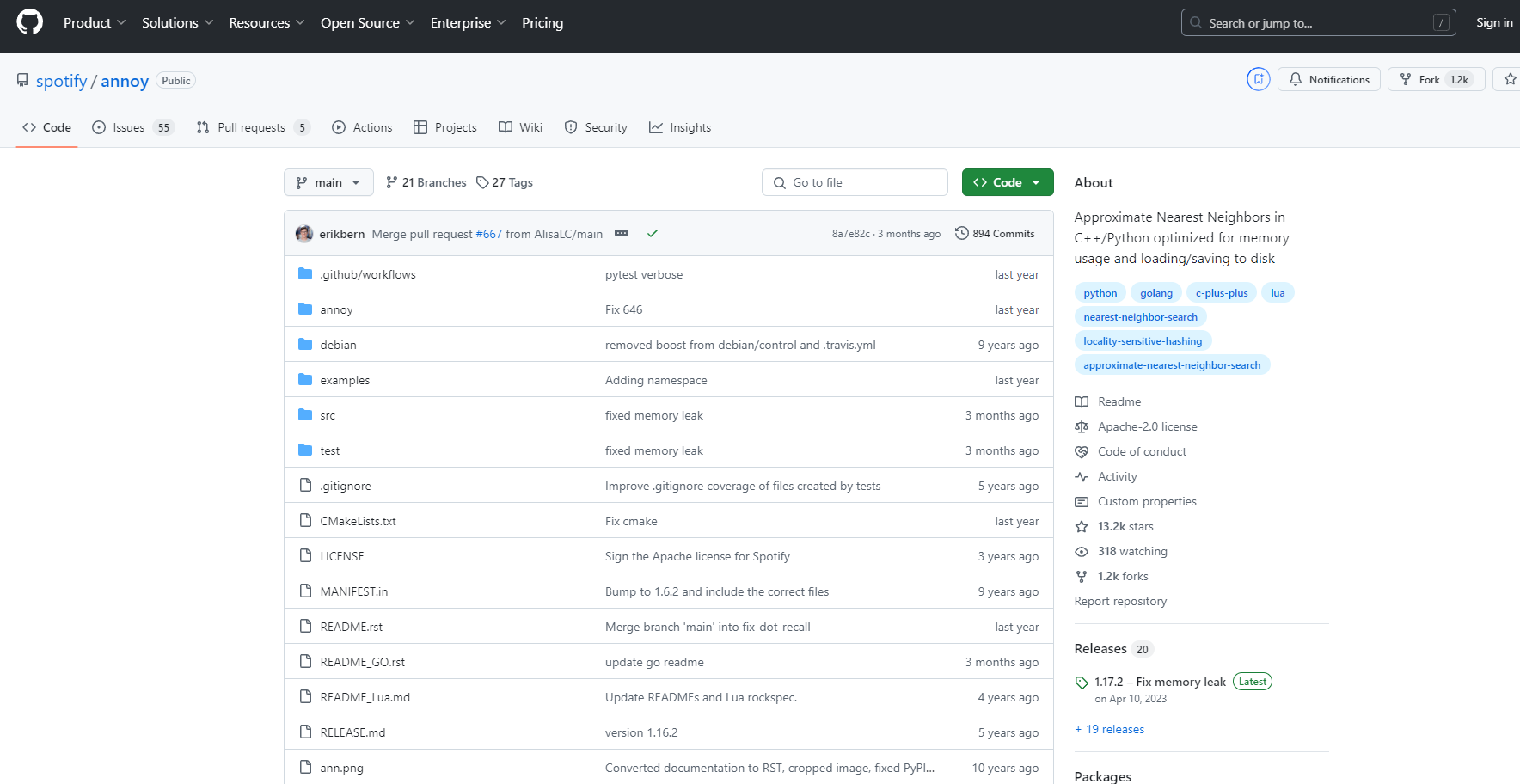Click the c-plus-plus topic tag
Viewport: 1520px width, 784px height.
pyautogui.click(x=1222, y=293)
